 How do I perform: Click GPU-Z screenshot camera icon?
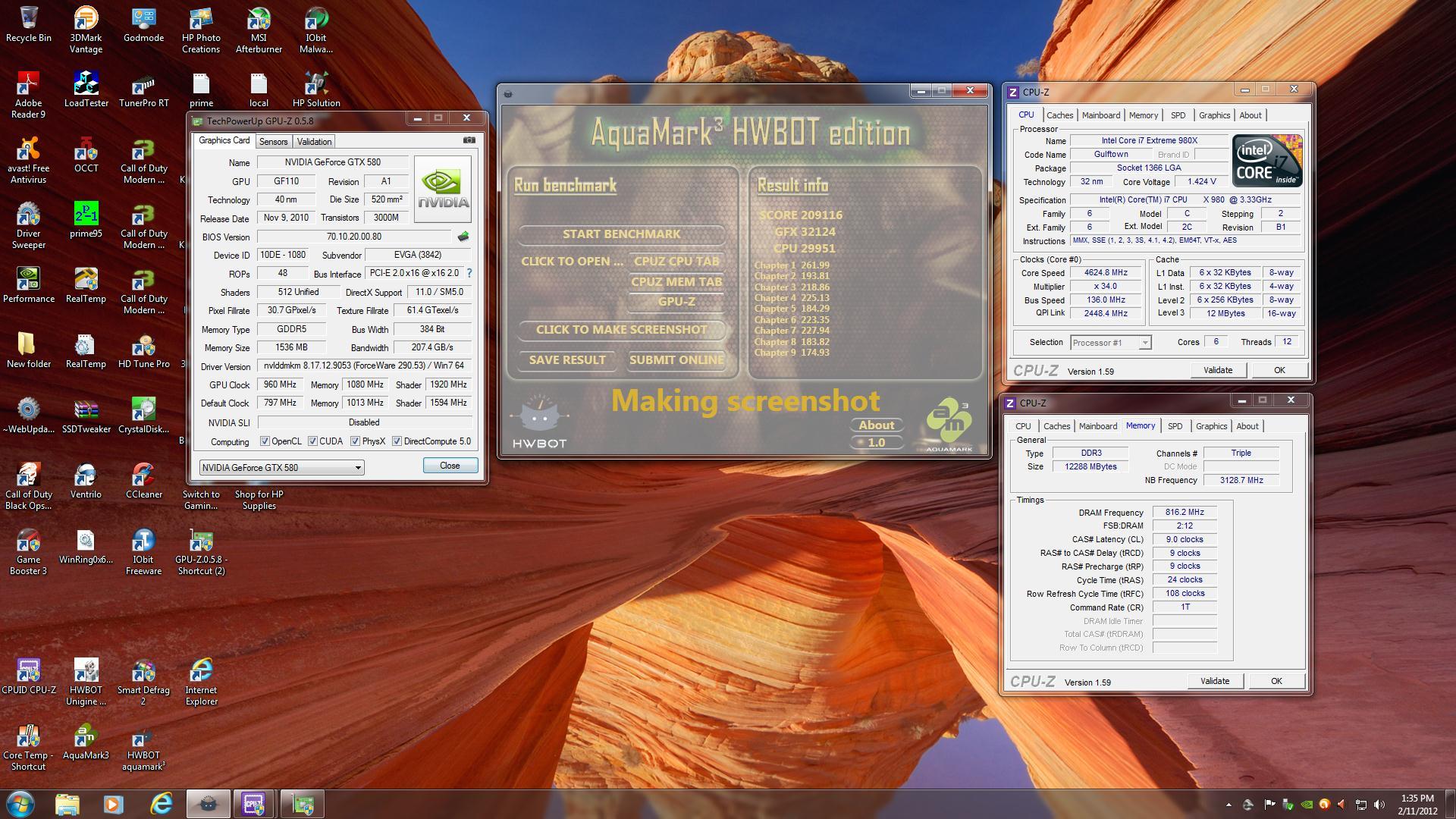click(x=469, y=140)
